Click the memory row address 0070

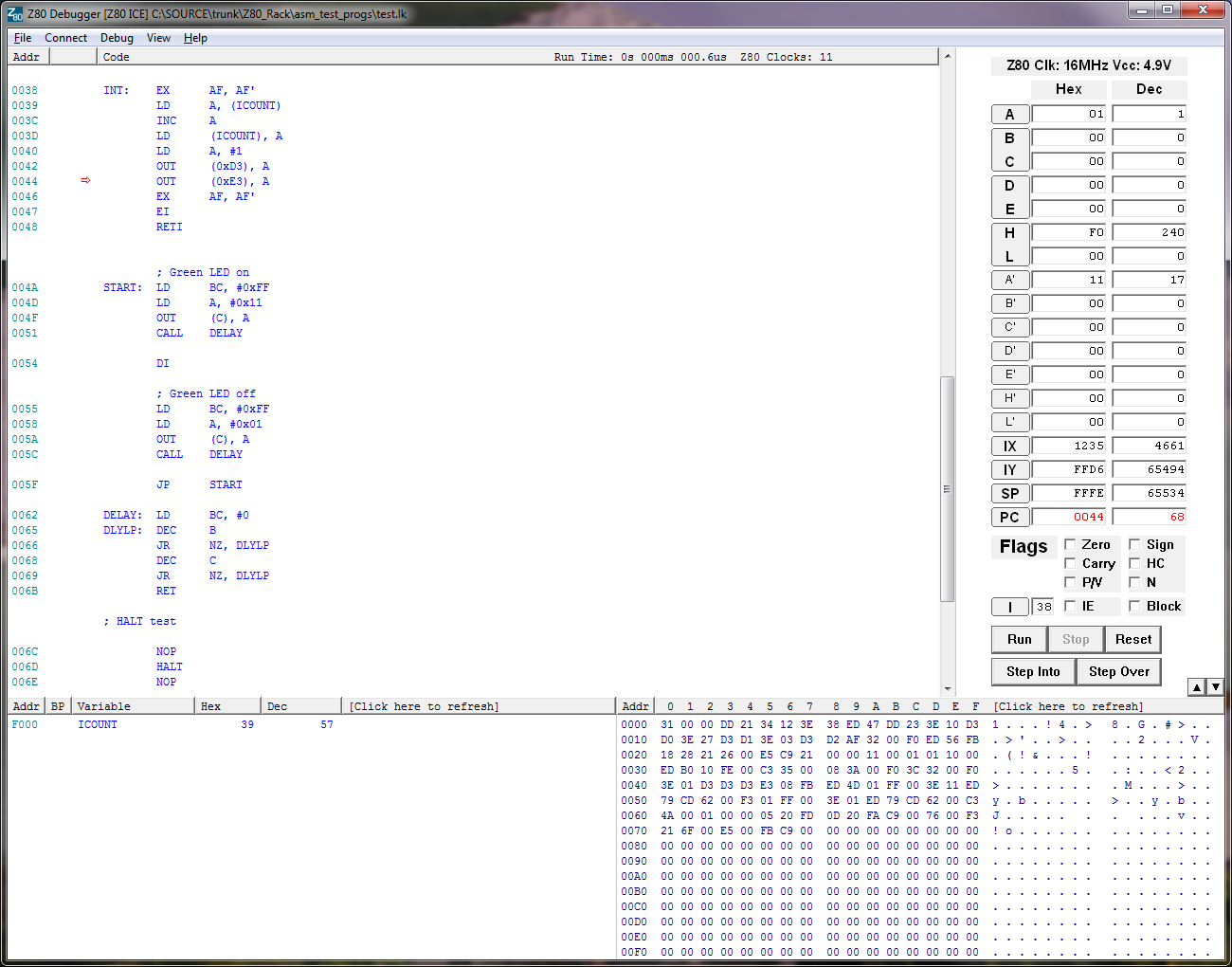coord(634,830)
